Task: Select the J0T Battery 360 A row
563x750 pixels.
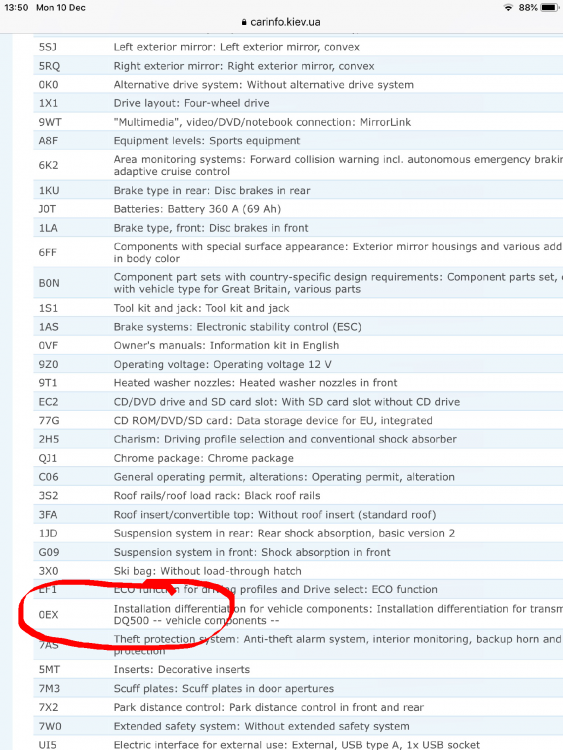Action: click(x=298, y=209)
